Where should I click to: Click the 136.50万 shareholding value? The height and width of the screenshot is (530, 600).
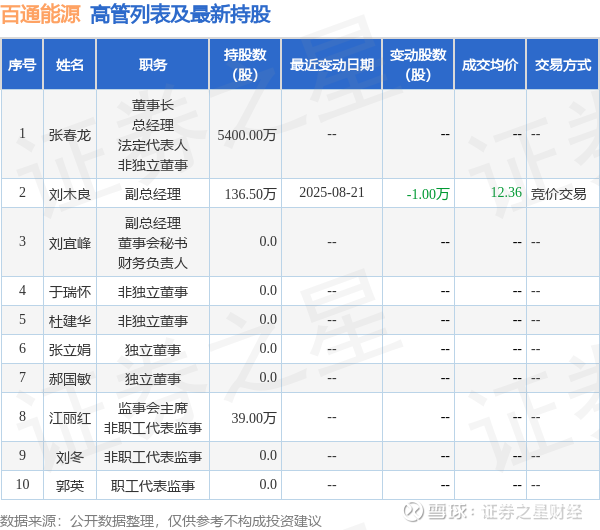click(250, 194)
